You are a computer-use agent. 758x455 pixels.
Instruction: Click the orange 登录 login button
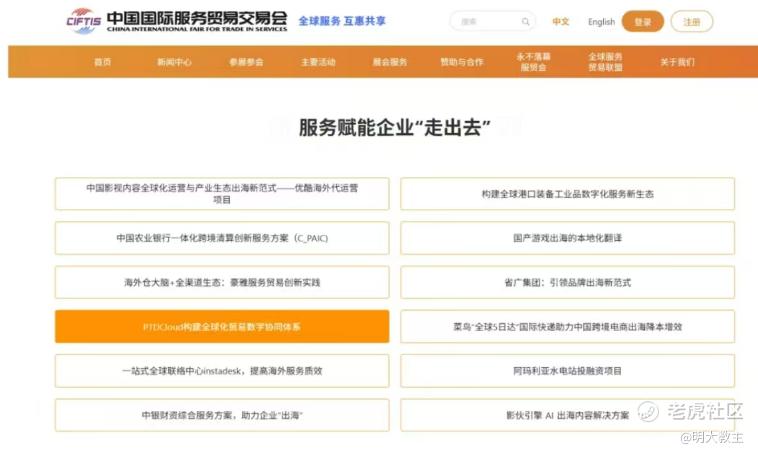pyautogui.click(x=642, y=22)
